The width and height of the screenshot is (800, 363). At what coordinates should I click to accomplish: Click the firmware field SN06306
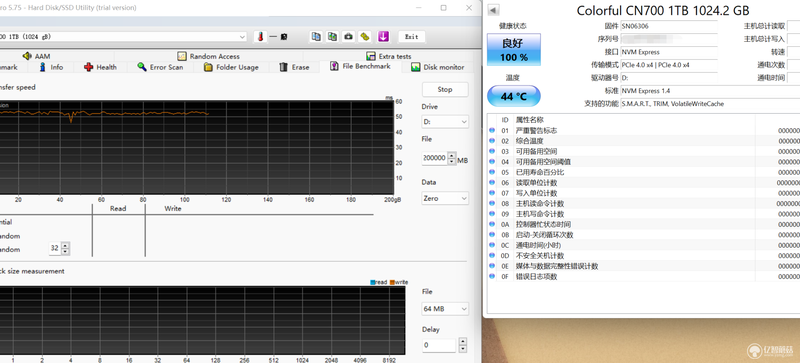pyautogui.click(x=668, y=26)
